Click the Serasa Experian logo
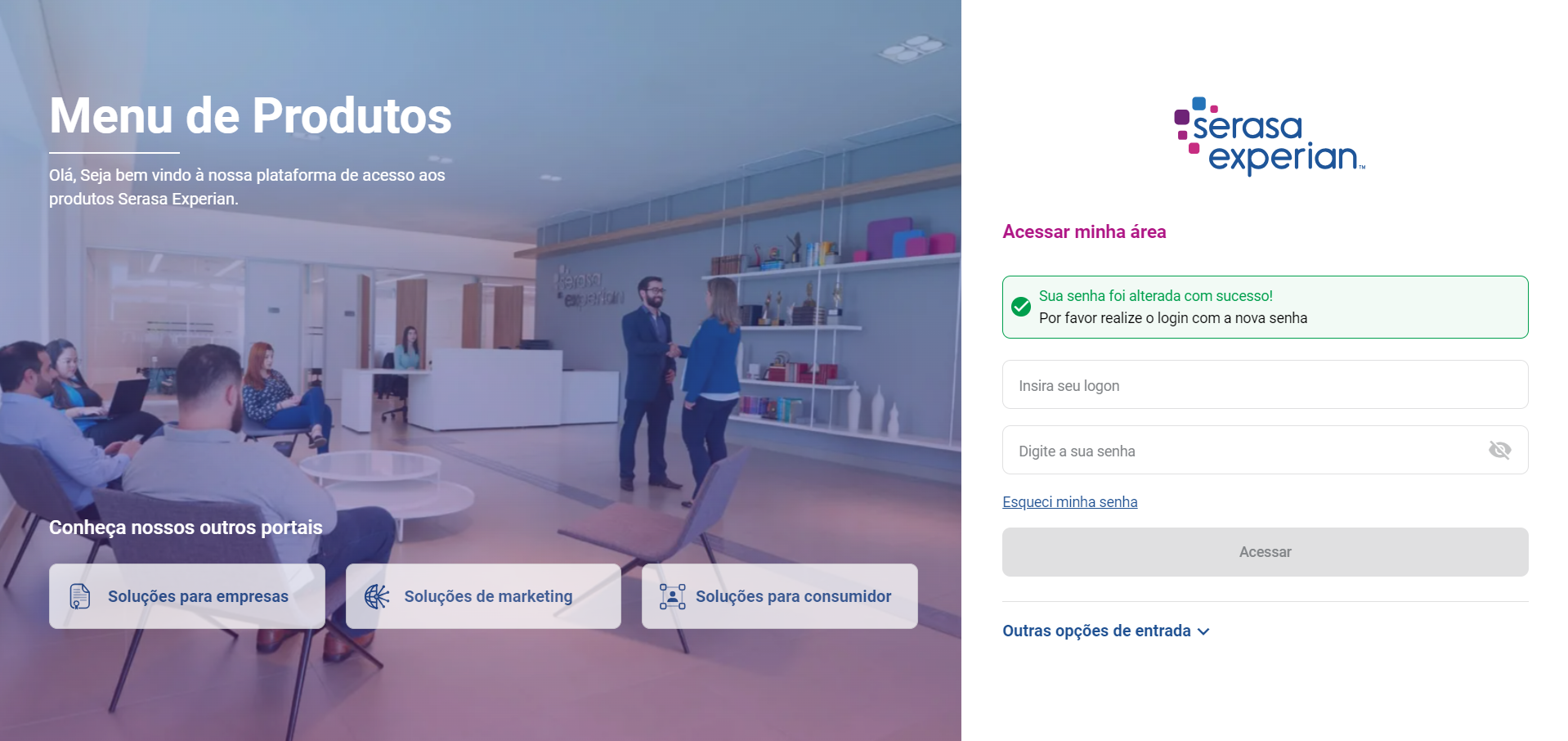The image size is (1568, 741). point(1269,136)
